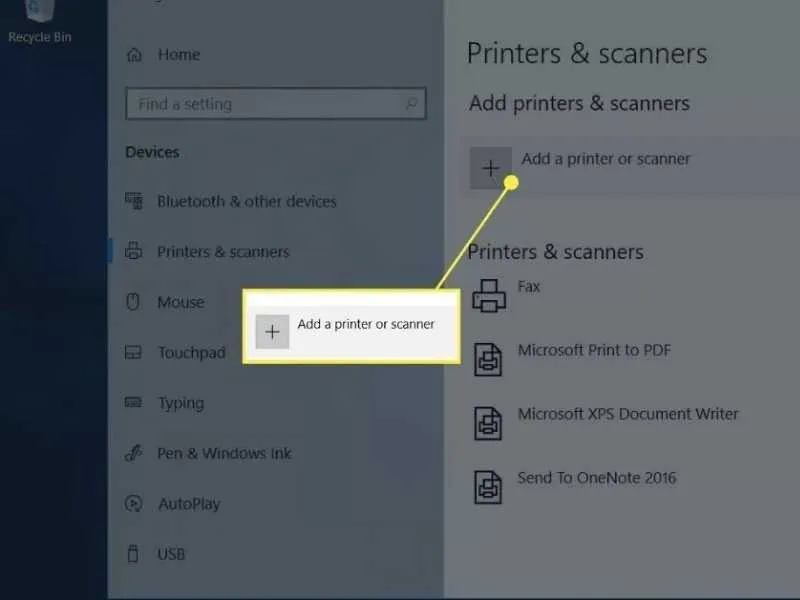
Task: Open Printers & scanners in the sidebar
Action: [222, 252]
